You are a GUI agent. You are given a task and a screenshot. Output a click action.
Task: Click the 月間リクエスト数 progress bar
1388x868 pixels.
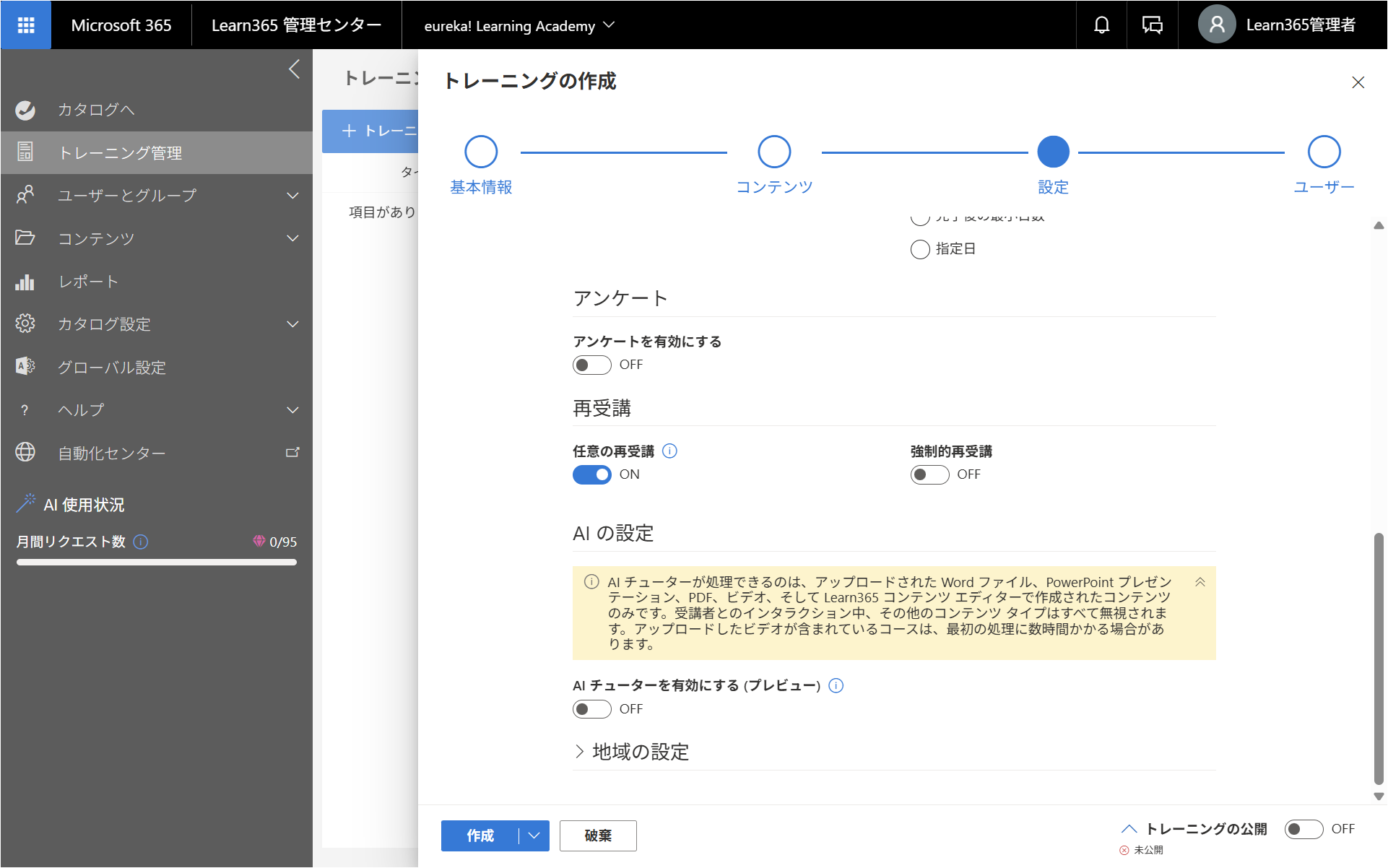coord(157,562)
